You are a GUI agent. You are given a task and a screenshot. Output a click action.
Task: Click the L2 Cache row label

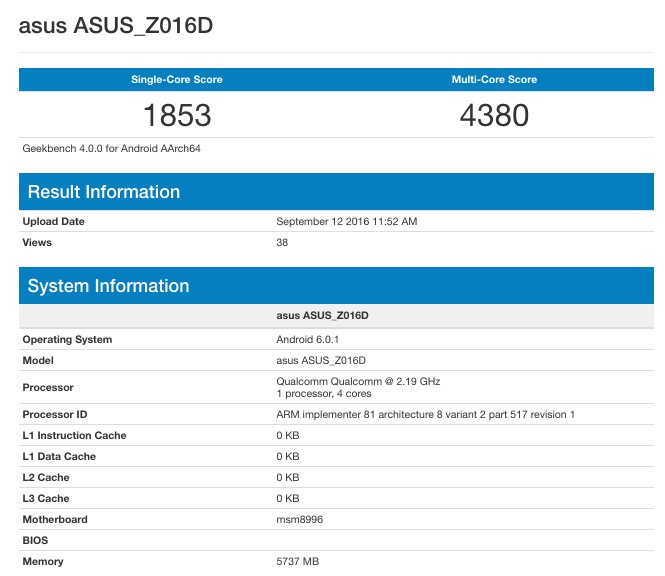click(46, 477)
